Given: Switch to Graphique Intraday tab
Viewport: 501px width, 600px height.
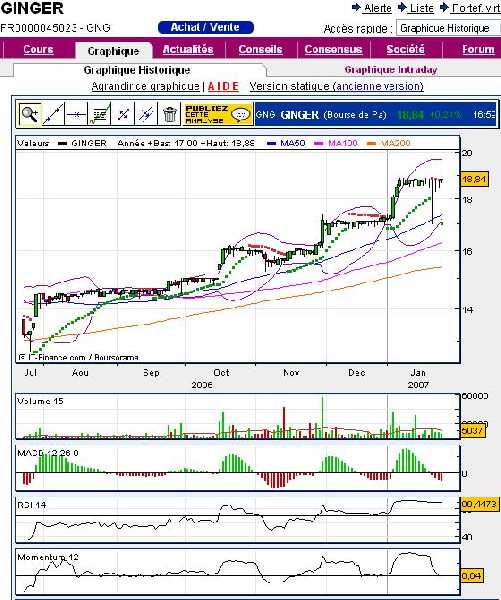Looking at the screenshot, I should click(x=391, y=70).
